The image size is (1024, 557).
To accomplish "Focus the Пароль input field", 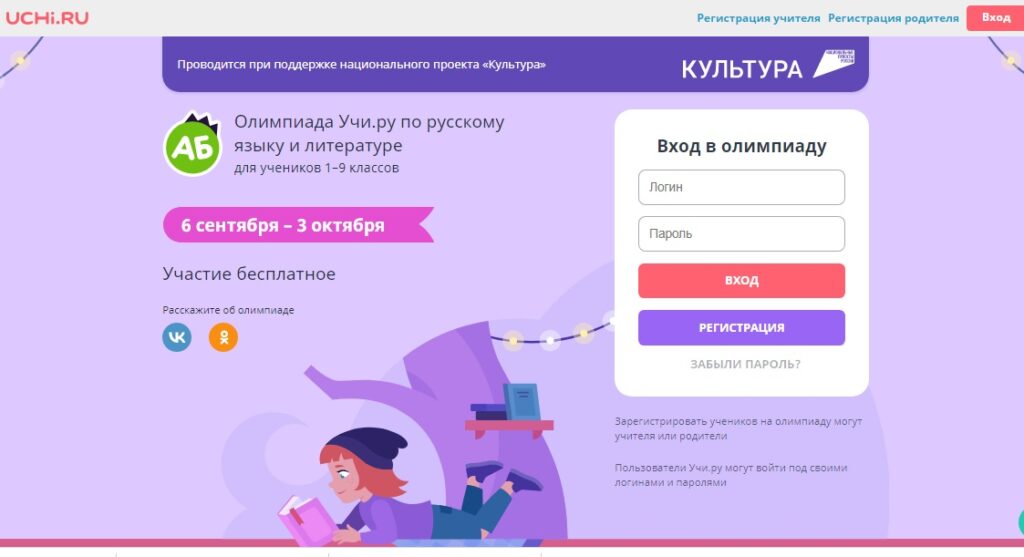I will click(x=741, y=234).
